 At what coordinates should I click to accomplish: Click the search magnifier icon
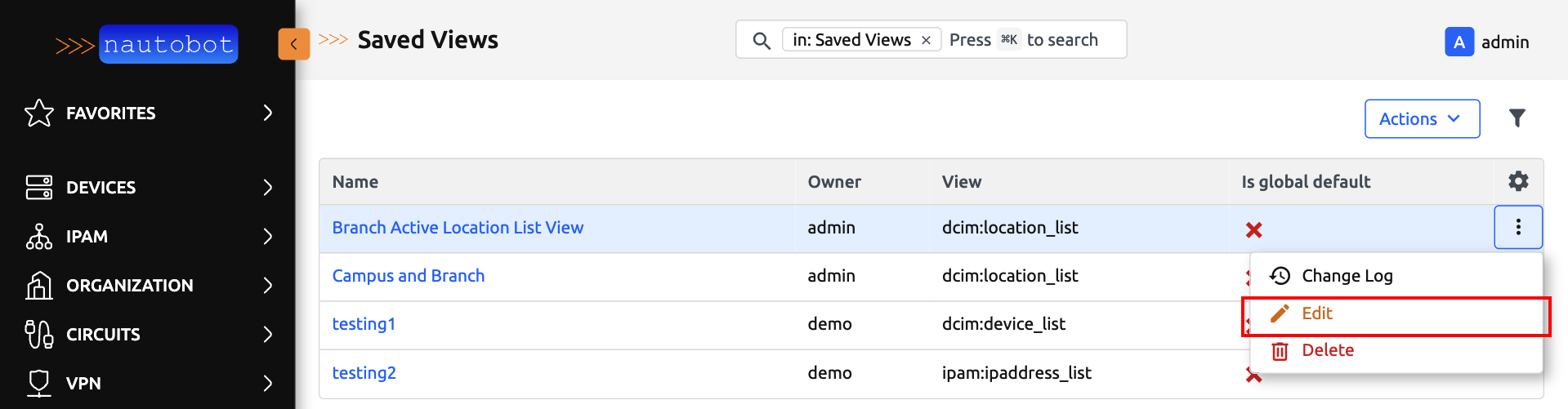pyautogui.click(x=761, y=41)
